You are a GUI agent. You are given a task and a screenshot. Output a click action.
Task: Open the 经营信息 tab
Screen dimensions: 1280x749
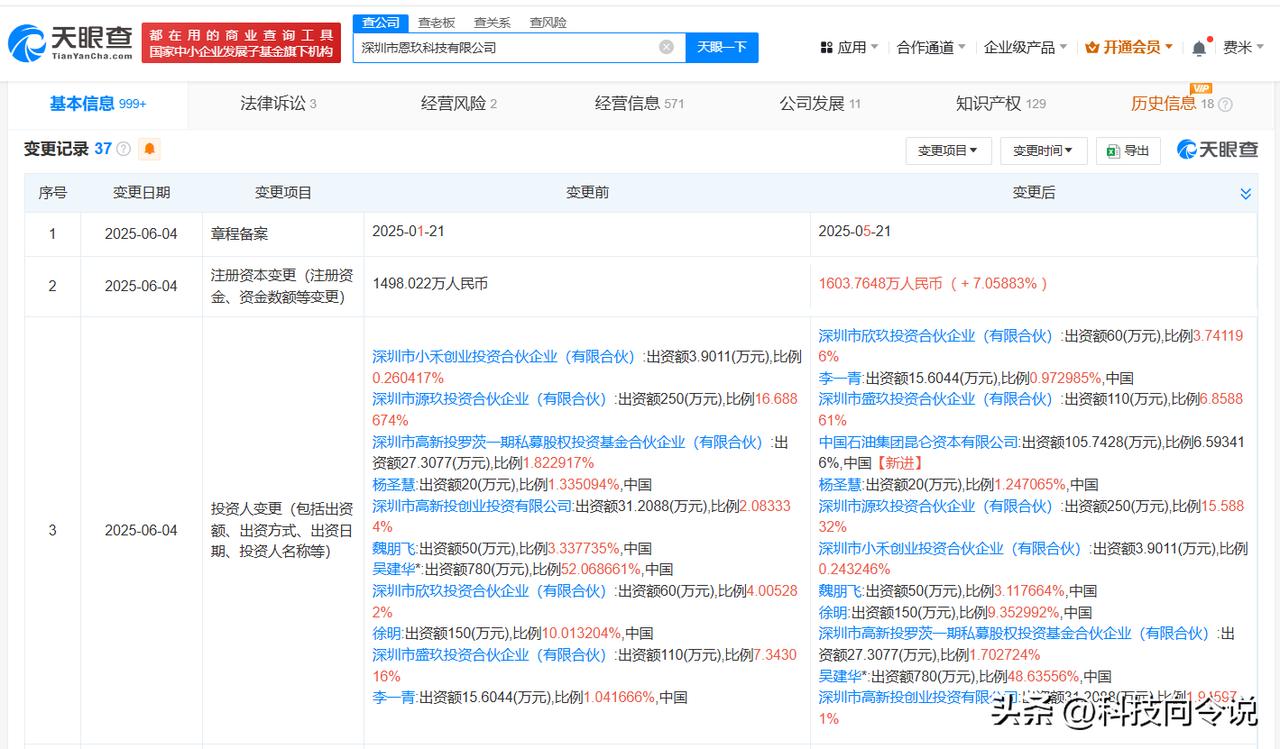pos(639,103)
